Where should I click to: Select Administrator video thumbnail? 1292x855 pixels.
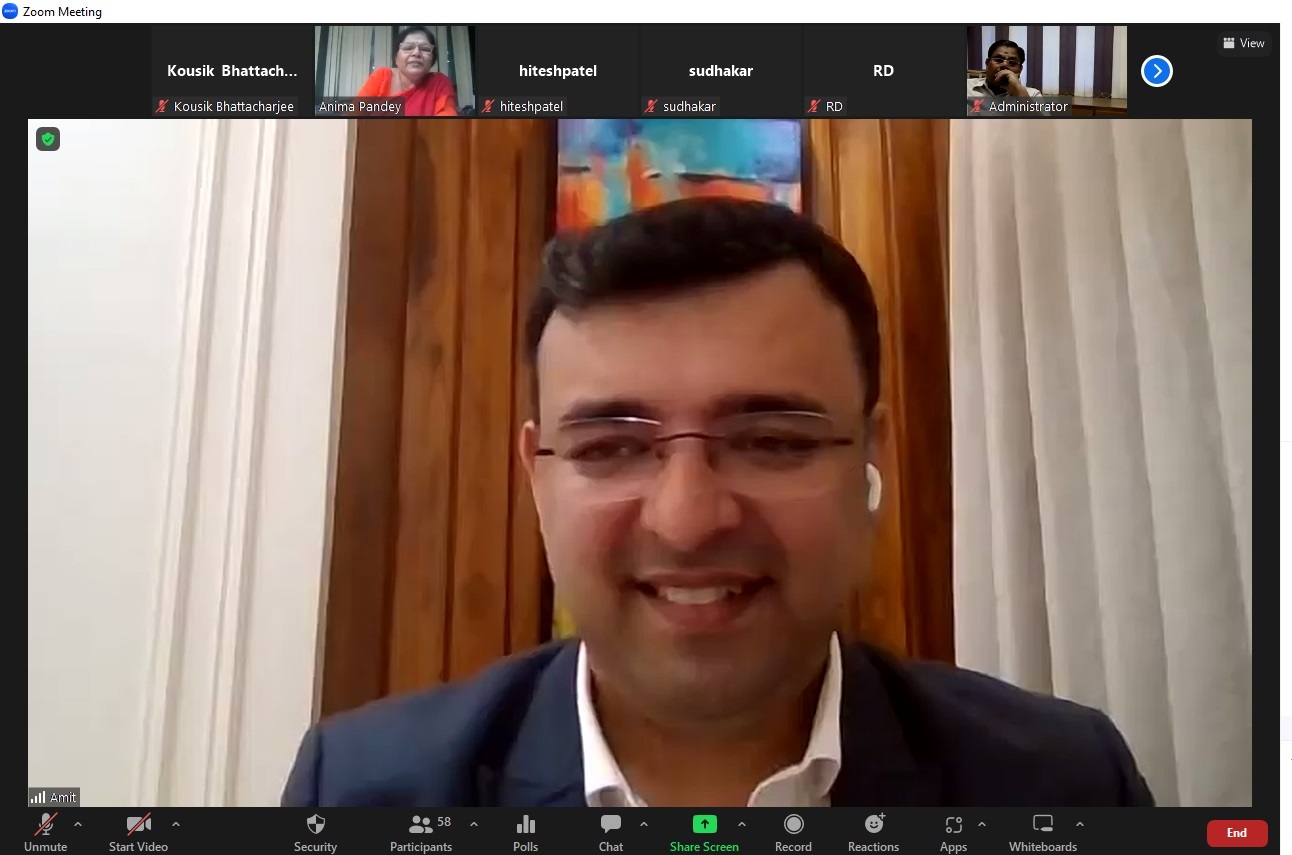click(1047, 71)
